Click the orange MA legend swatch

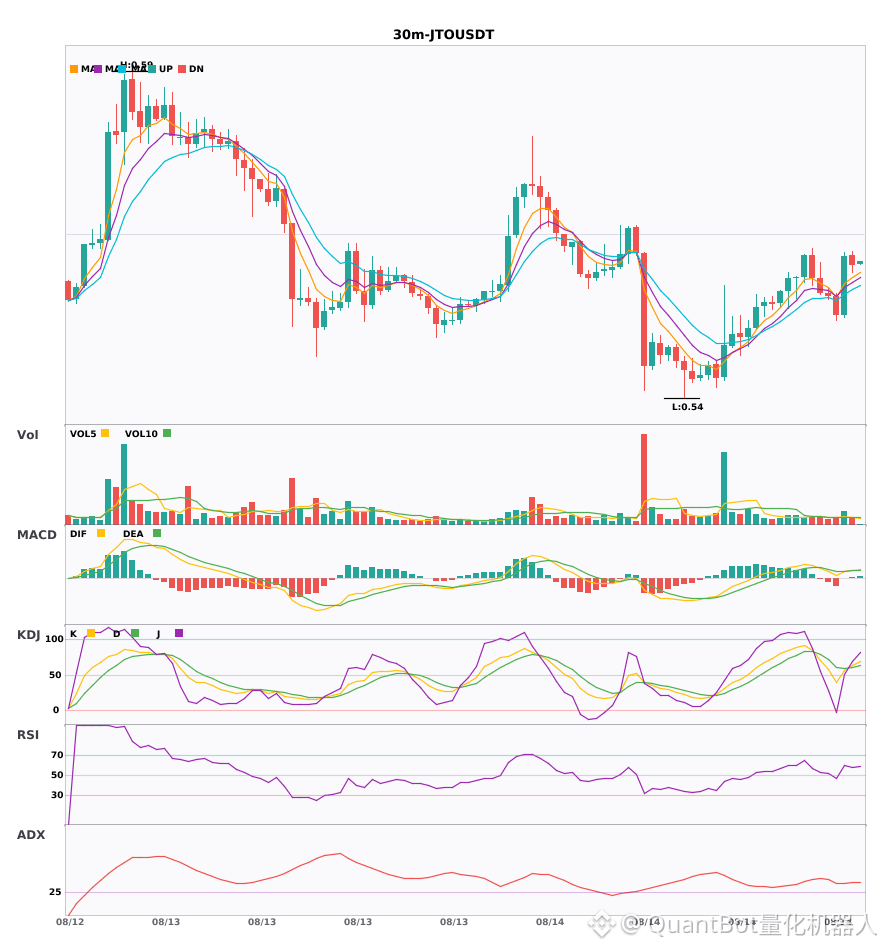pyautogui.click(x=74, y=69)
